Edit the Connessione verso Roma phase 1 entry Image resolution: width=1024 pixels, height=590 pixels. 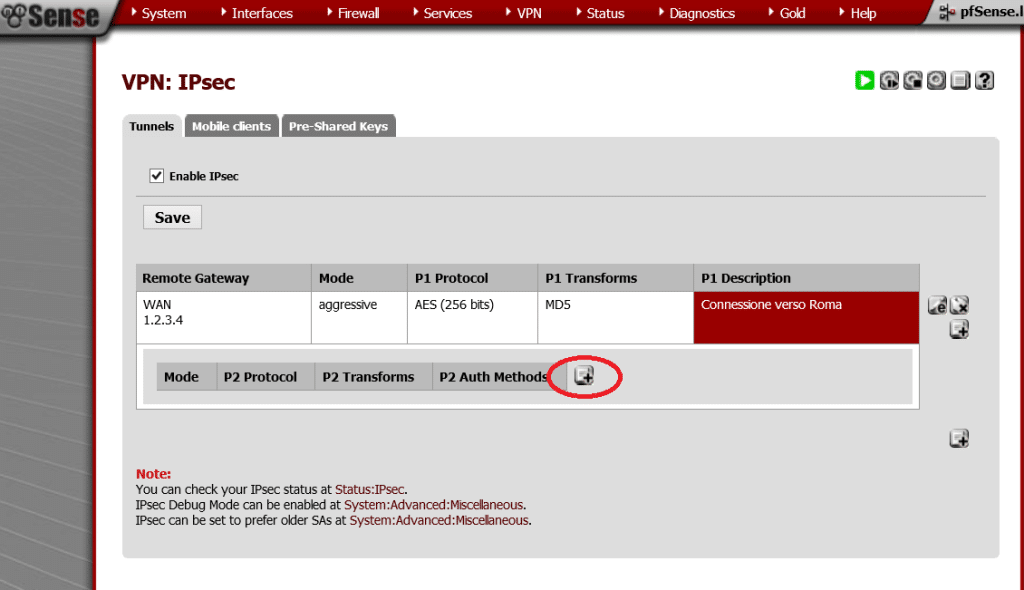click(937, 306)
